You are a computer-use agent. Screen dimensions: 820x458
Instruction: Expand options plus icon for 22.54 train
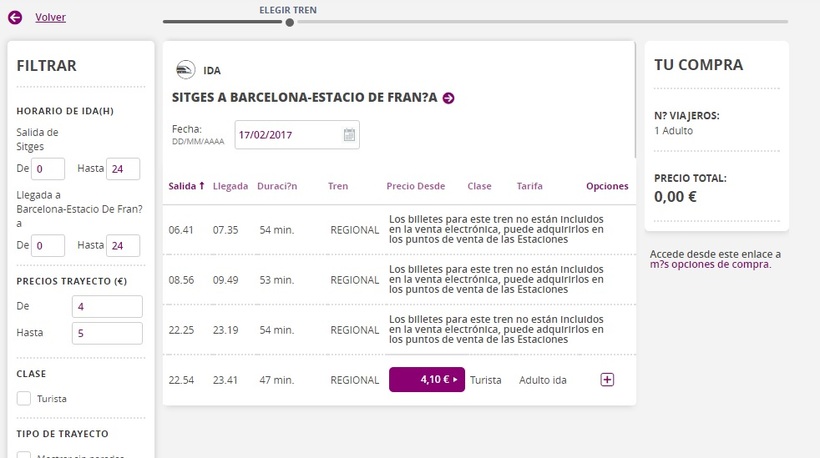(x=607, y=380)
